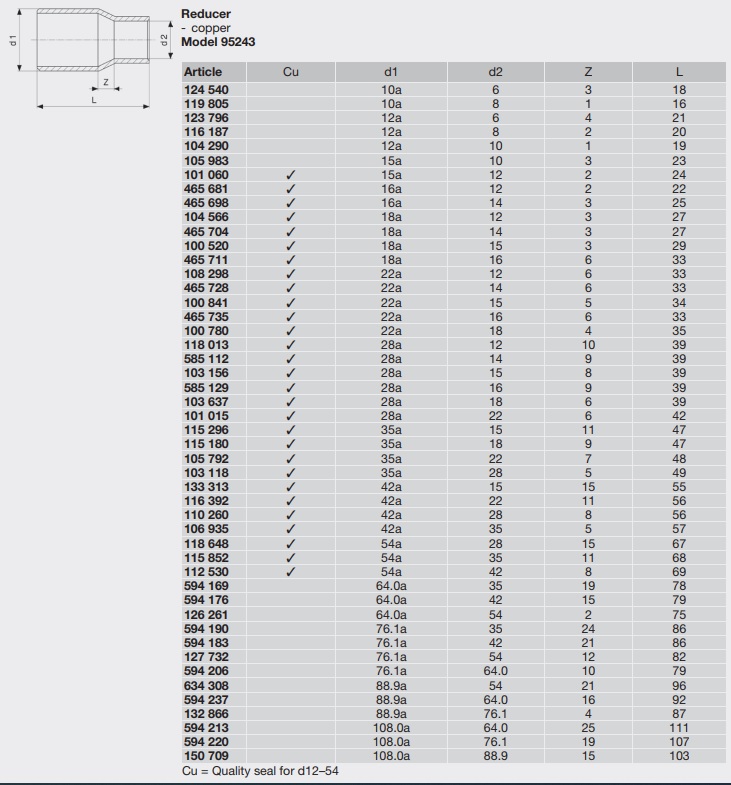Viewport: 731px width, 785px height.
Task: Select article number 103 637
Action: click(x=206, y=402)
